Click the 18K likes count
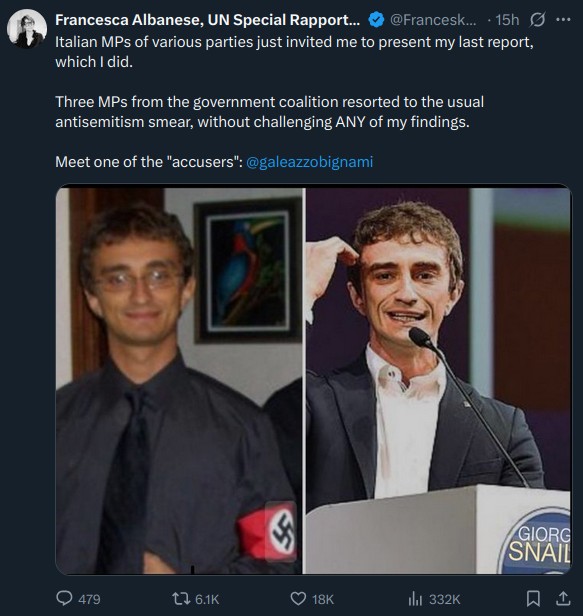The image size is (583, 616). (x=323, y=600)
